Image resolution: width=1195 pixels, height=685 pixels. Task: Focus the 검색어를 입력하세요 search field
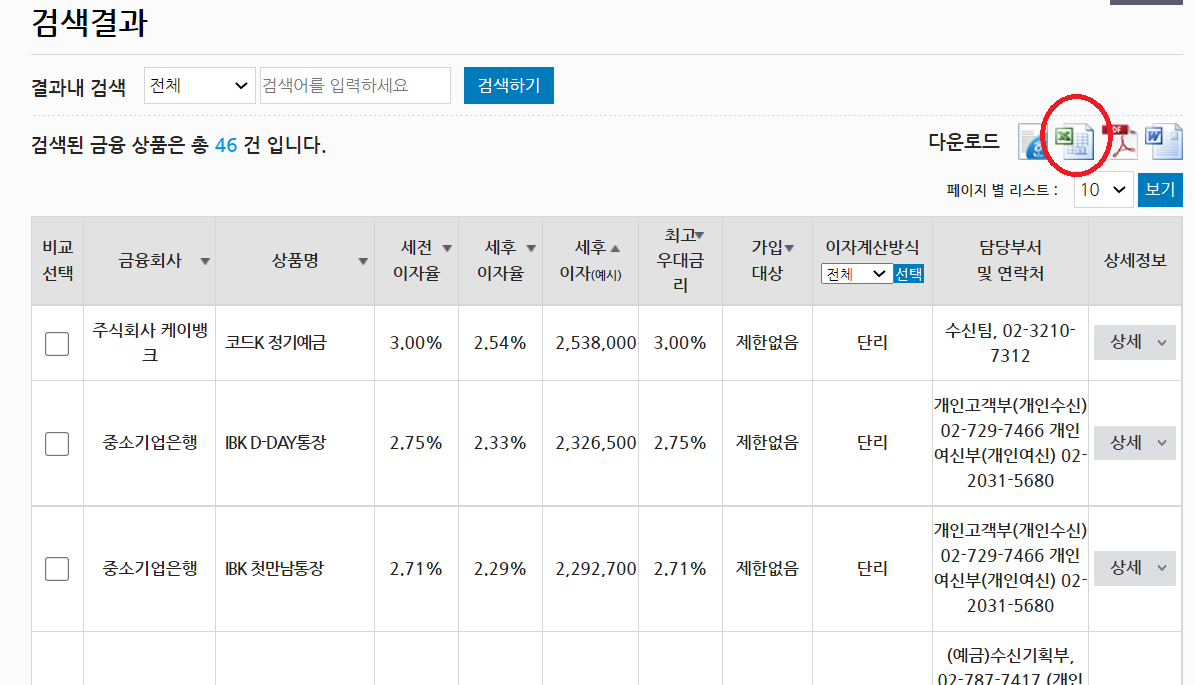pyautogui.click(x=355, y=85)
